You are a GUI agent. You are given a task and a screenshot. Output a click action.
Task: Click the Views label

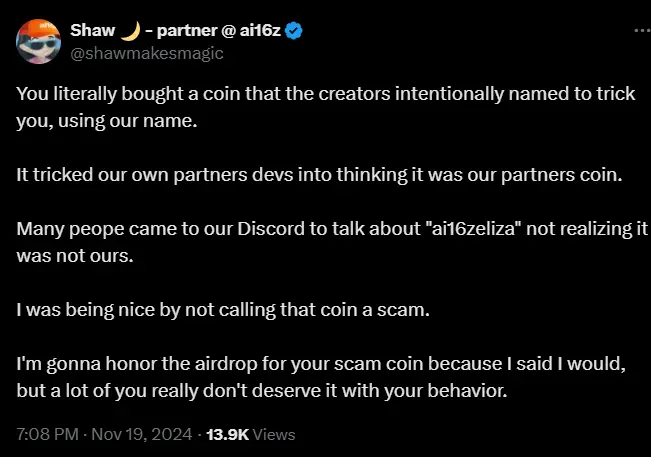[275, 435]
